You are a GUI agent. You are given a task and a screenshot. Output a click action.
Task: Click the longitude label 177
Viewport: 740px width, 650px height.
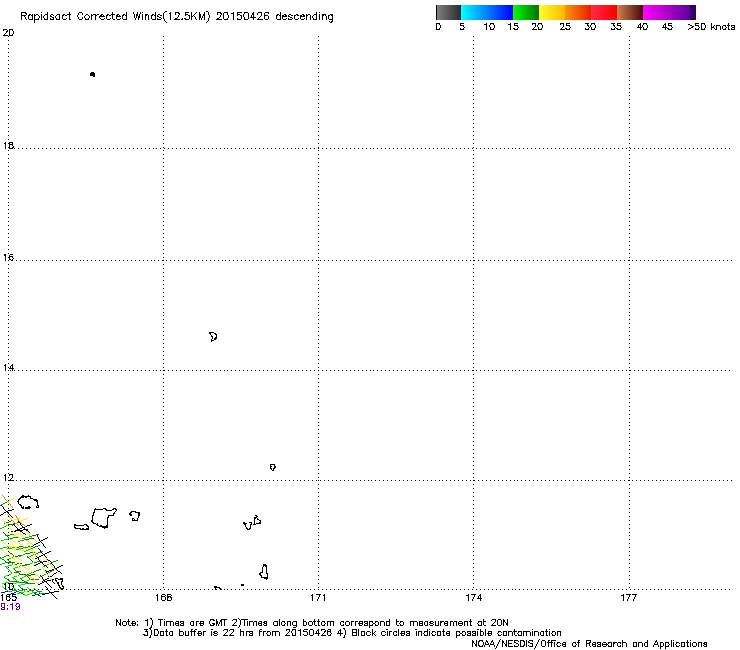pos(629,598)
